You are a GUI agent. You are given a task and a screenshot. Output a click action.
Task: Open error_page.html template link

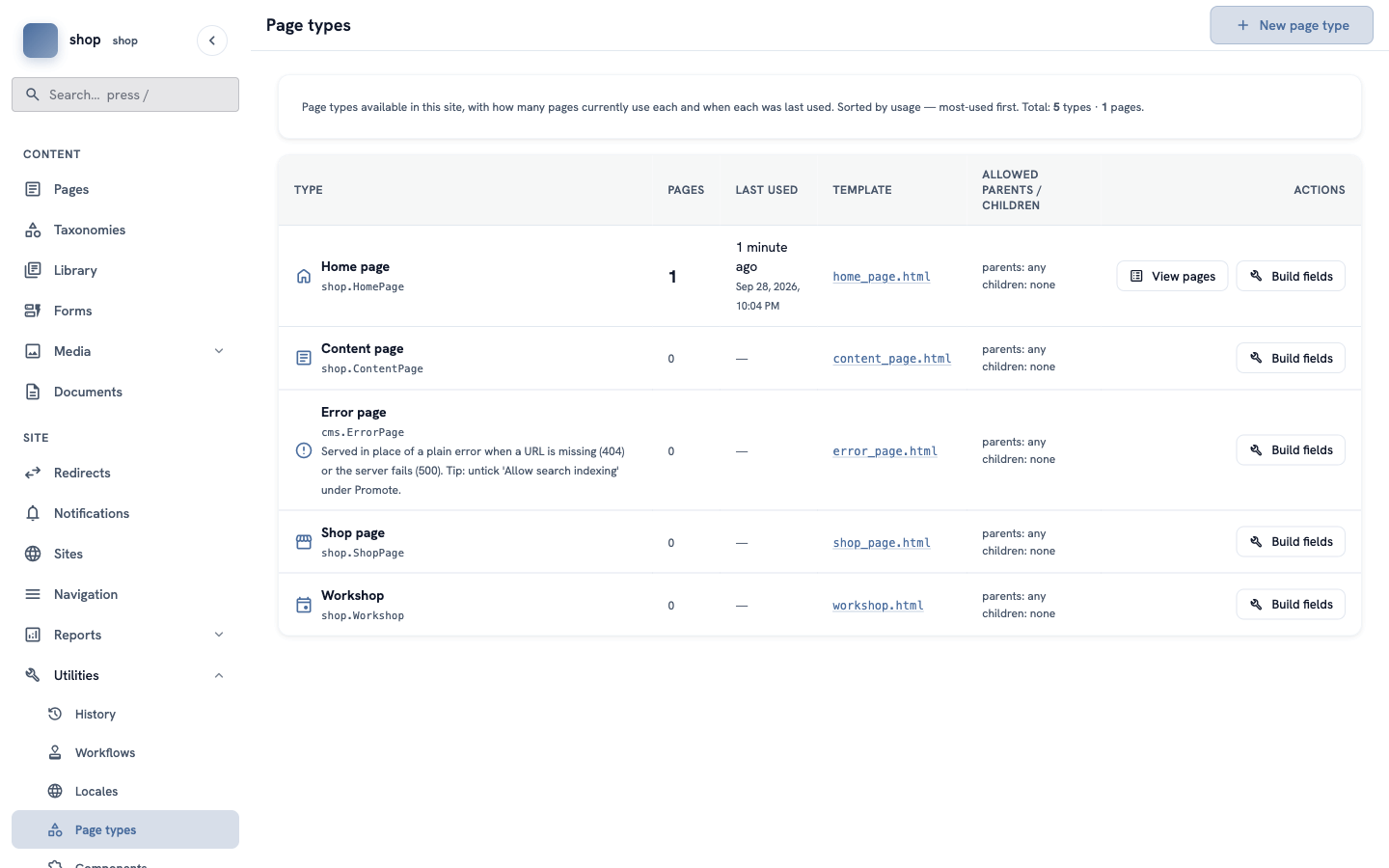click(885, 451)
